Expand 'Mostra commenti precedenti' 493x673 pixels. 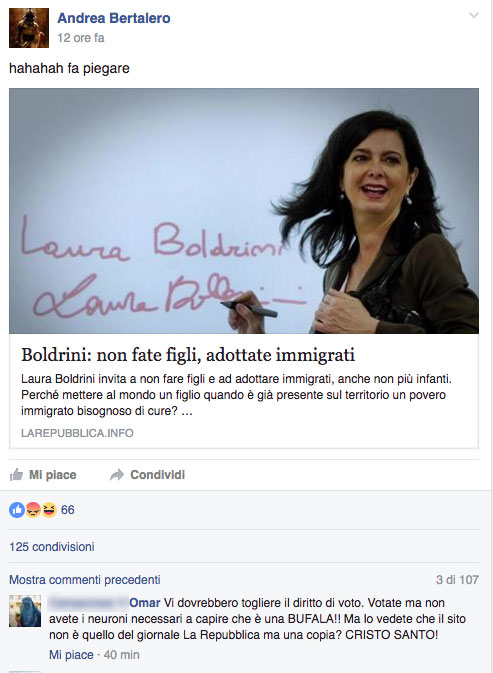pos(85,580)
